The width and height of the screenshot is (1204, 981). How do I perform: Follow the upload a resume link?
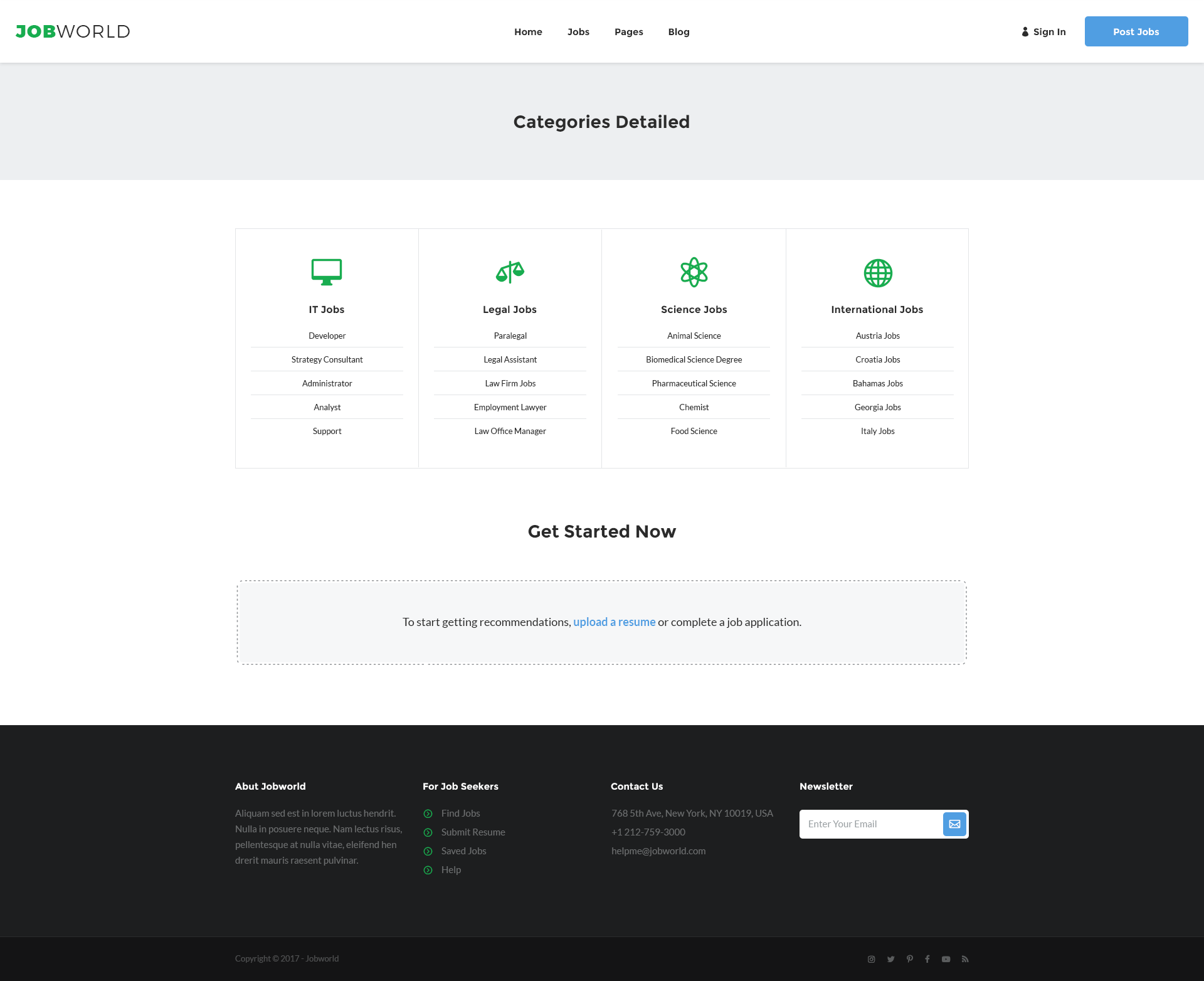(x=614, y=622)
